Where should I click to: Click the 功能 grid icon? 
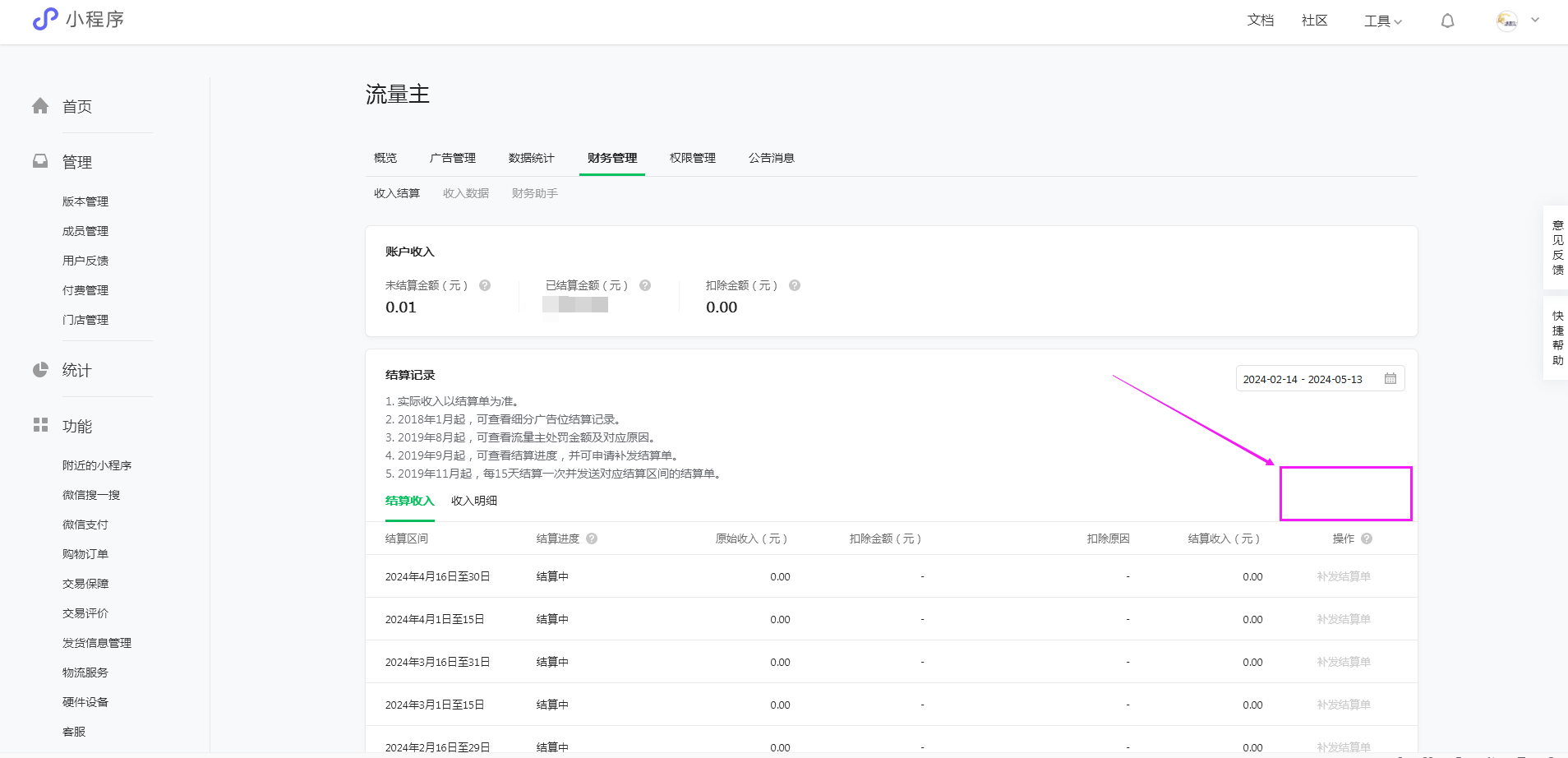(x=40, y=425)
